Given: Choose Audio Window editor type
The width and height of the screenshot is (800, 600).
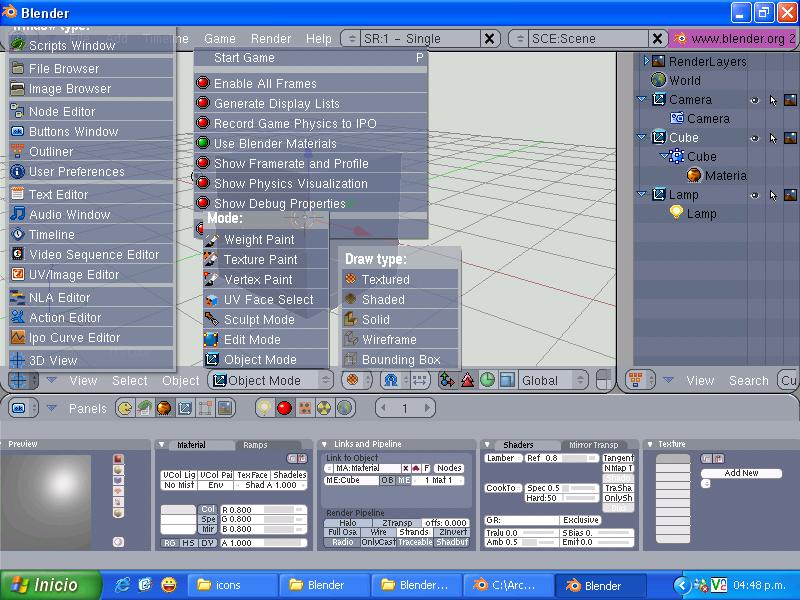Looking at the screenshot, I should (91, 214).
